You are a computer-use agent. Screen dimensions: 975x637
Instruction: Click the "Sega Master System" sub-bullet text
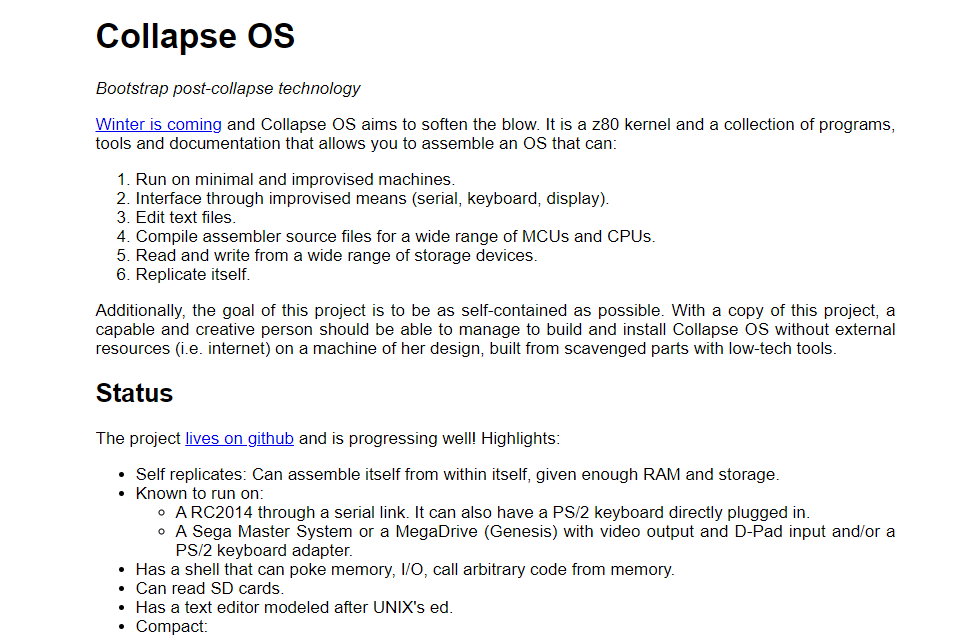pyautogui.click(x=535, y=541)
